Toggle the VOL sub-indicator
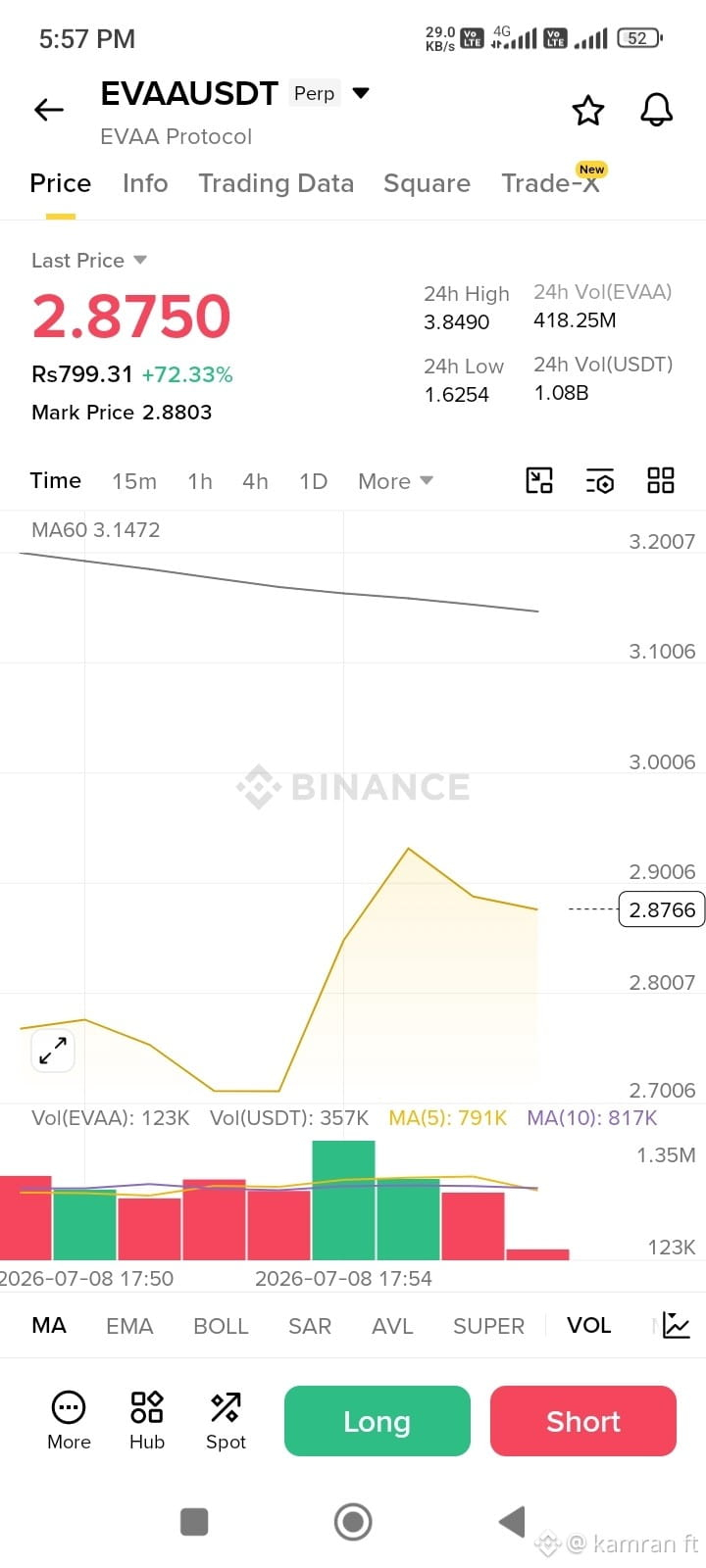The width and height of the screenshot is (706, 1568). (x=589, y=1325)
